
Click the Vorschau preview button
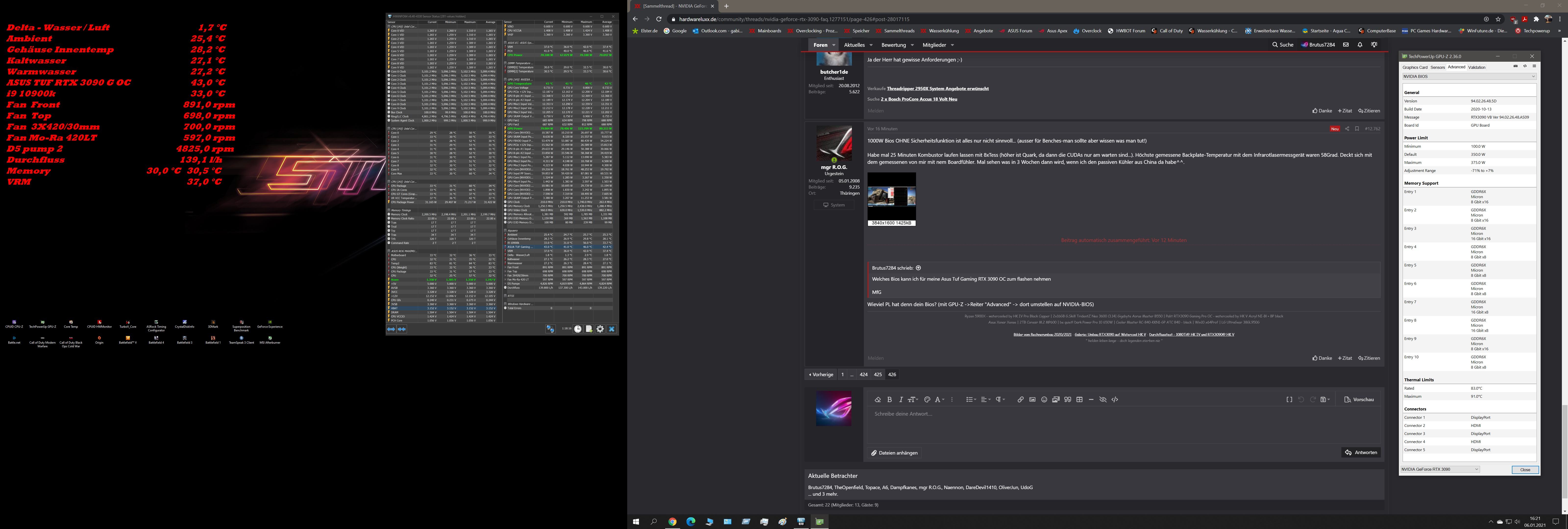(x=1359, y=400)
